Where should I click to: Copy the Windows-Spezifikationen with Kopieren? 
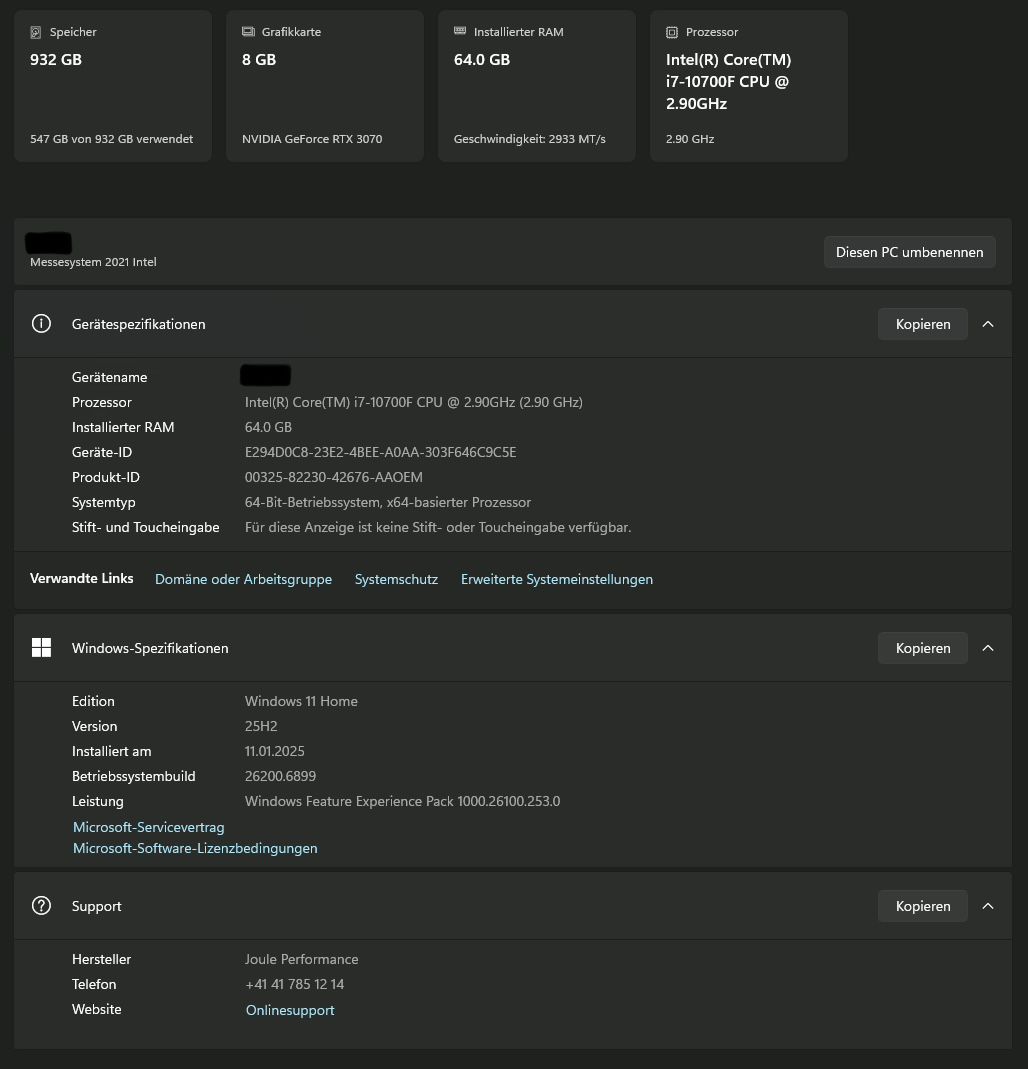click(922, 648)
